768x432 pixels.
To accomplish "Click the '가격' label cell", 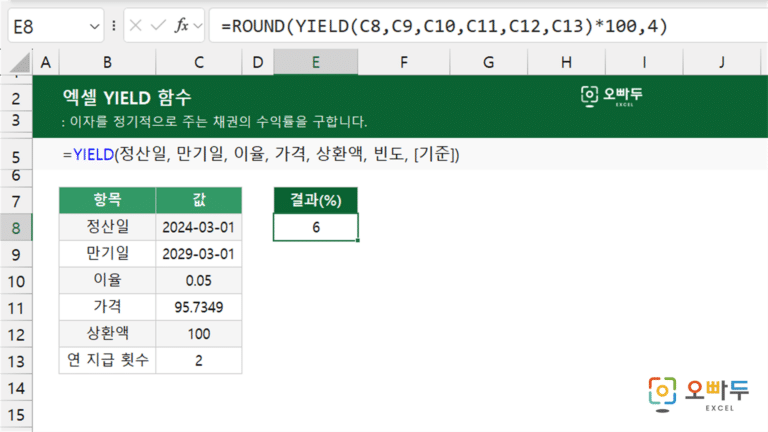I will point(107,307).
